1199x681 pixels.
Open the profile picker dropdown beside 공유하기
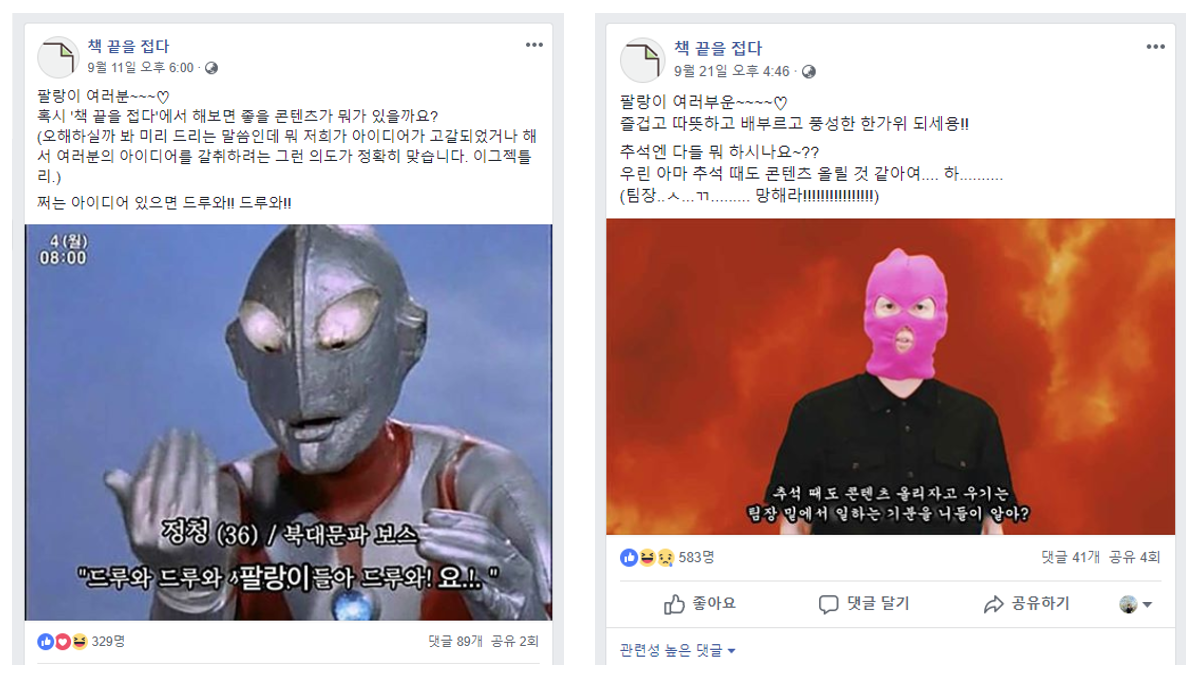(1136, 605)
